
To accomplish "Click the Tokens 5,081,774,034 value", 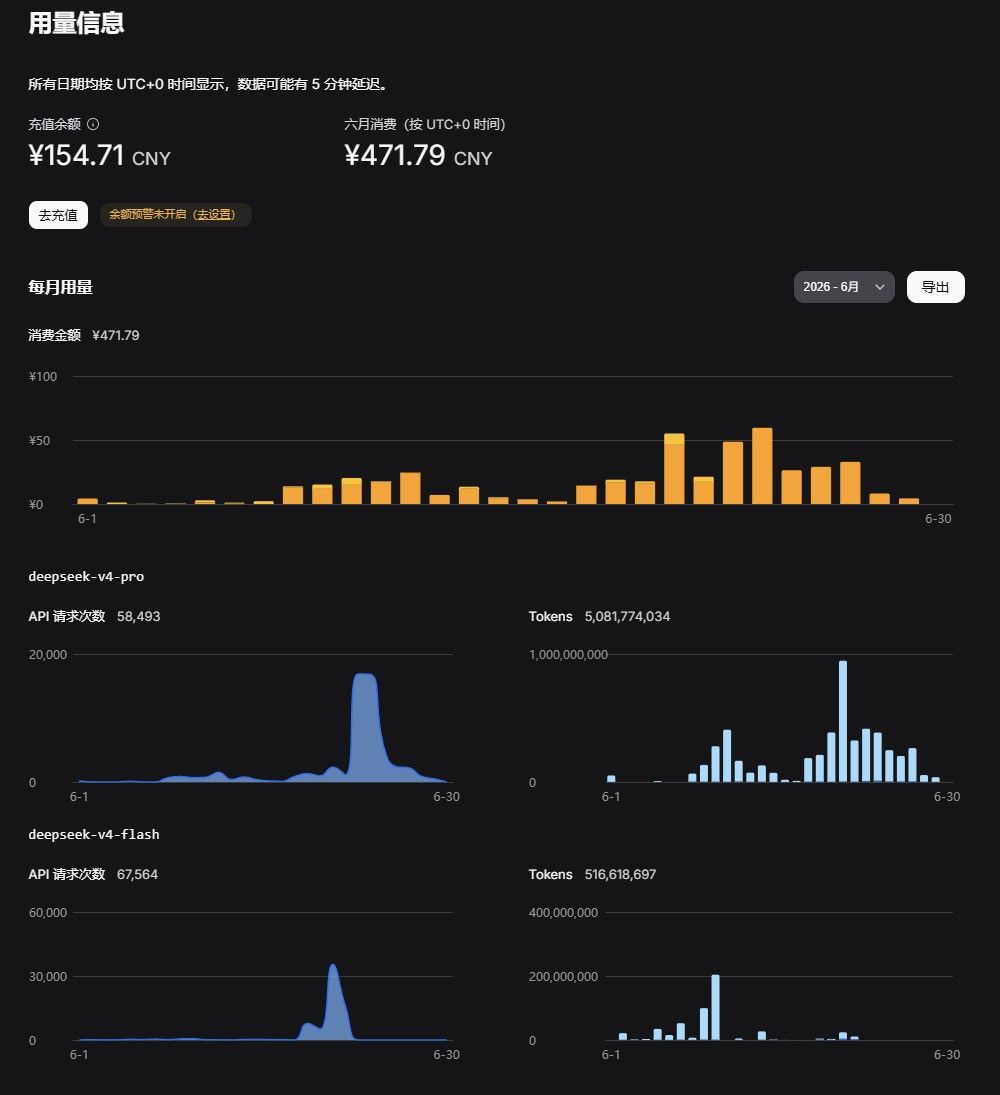I will [x=627, y=617].
